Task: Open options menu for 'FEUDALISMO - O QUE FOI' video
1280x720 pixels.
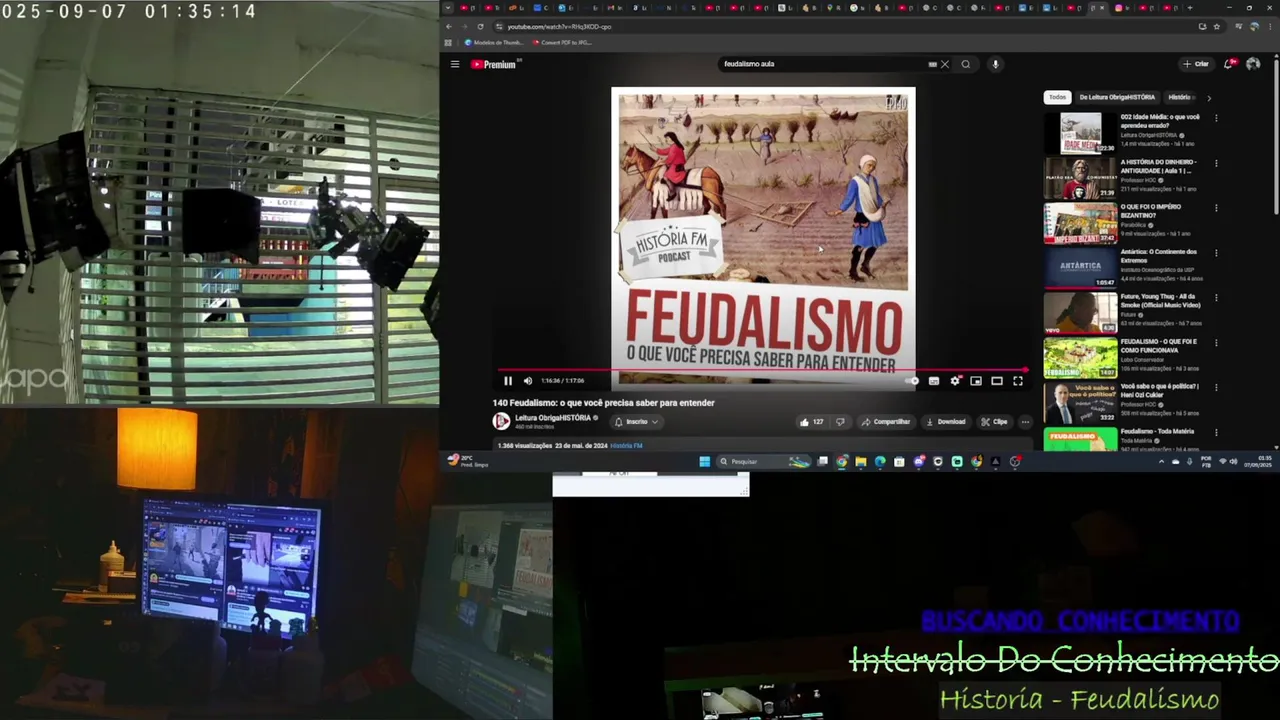Action: click(x=1216, y=343)
